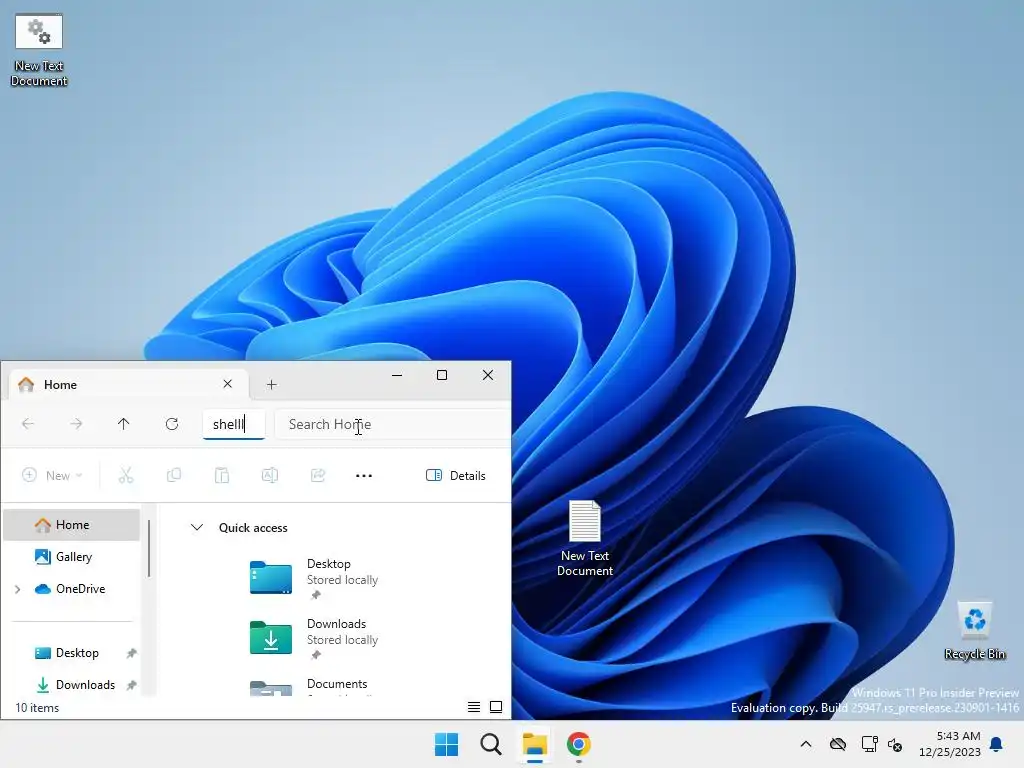
Task: Refresh the File Explorer view
Action: 172,424
